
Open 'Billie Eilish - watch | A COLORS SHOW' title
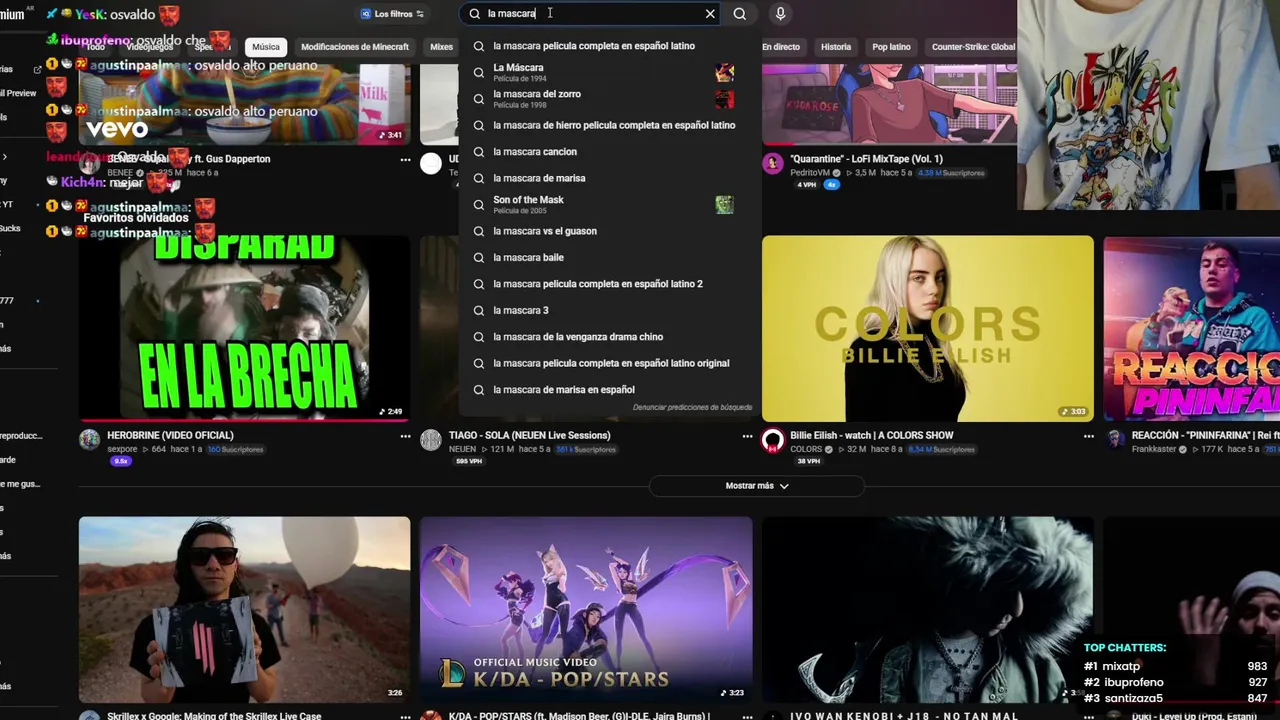[x=871, y=436]
